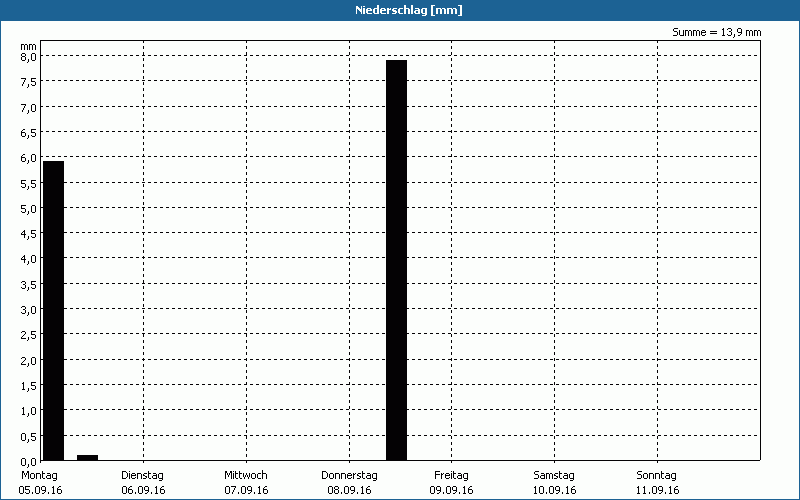Click the 5,5 y-axis value

29,184
